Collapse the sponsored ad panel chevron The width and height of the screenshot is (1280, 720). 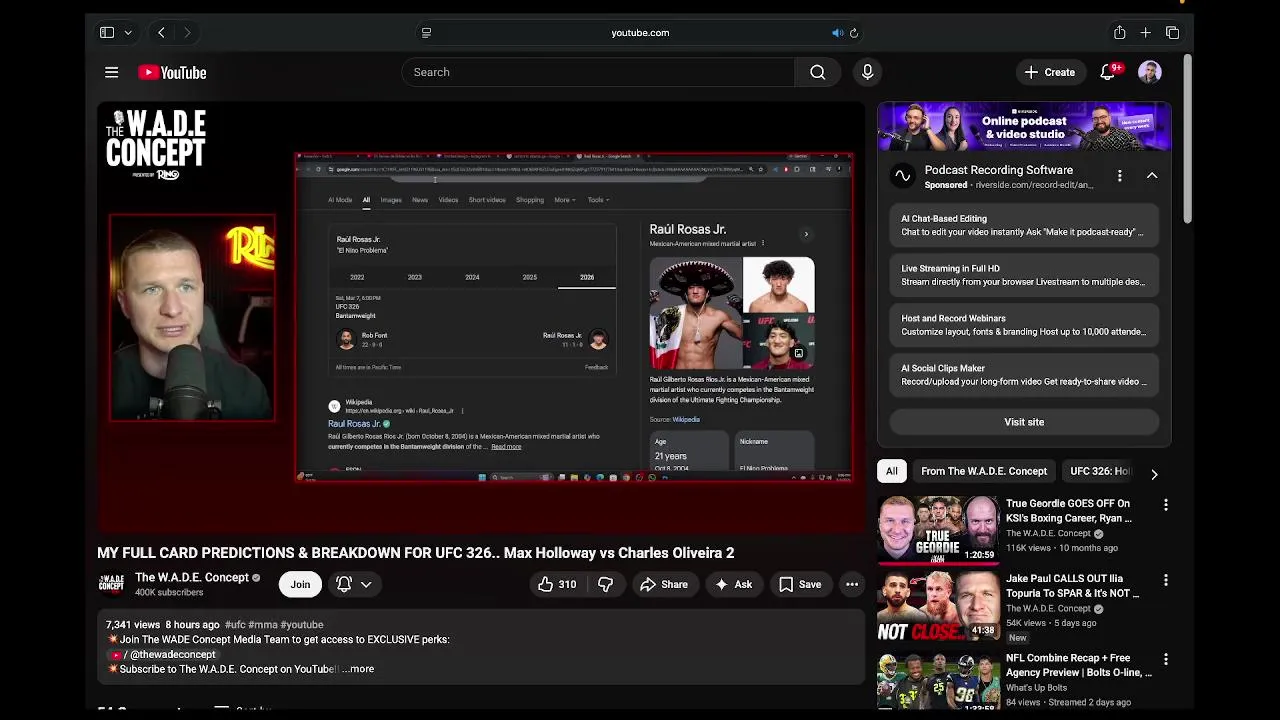click(x=1152, y=176)
